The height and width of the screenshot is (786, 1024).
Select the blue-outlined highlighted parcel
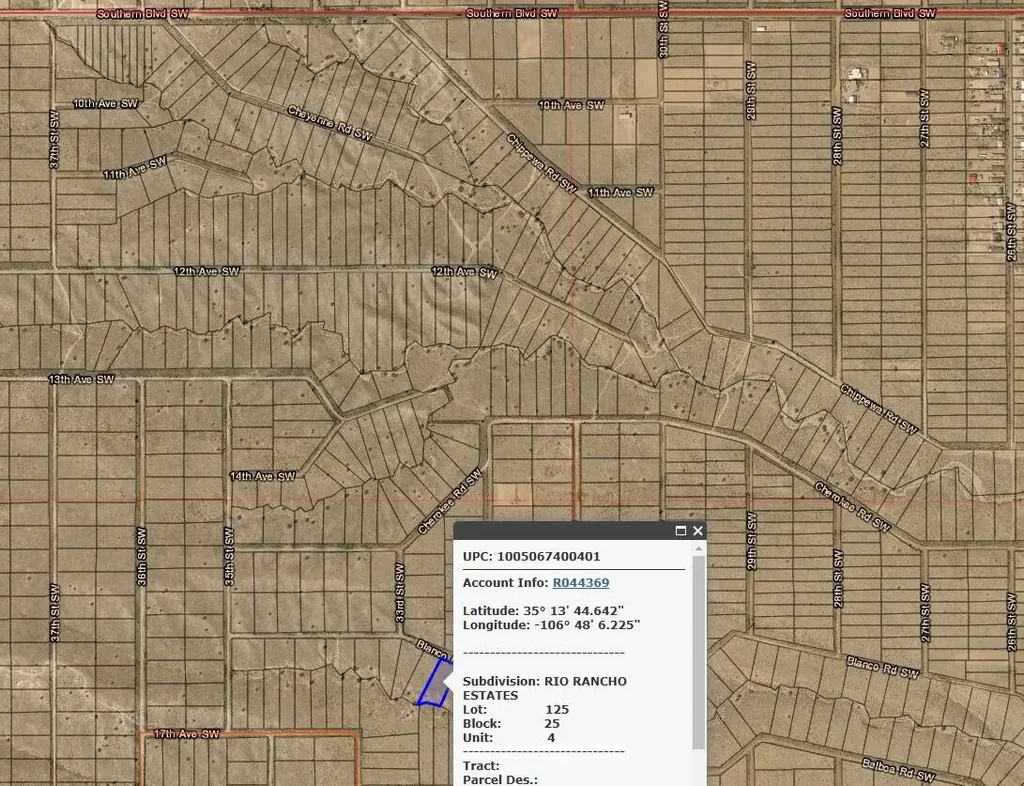(432, 685)
